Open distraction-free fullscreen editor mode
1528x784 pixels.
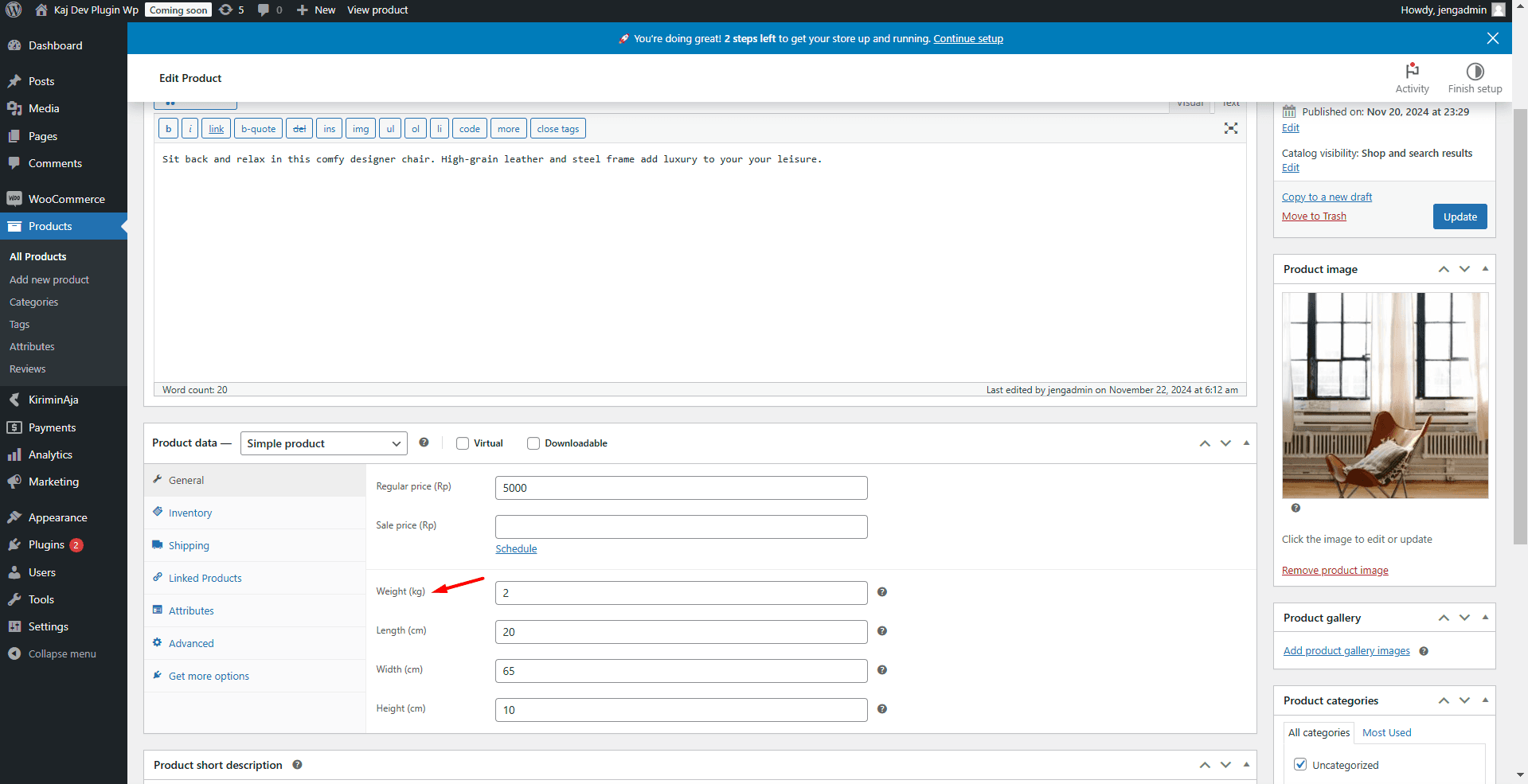pyautogui.click(x=1231, y=128)
